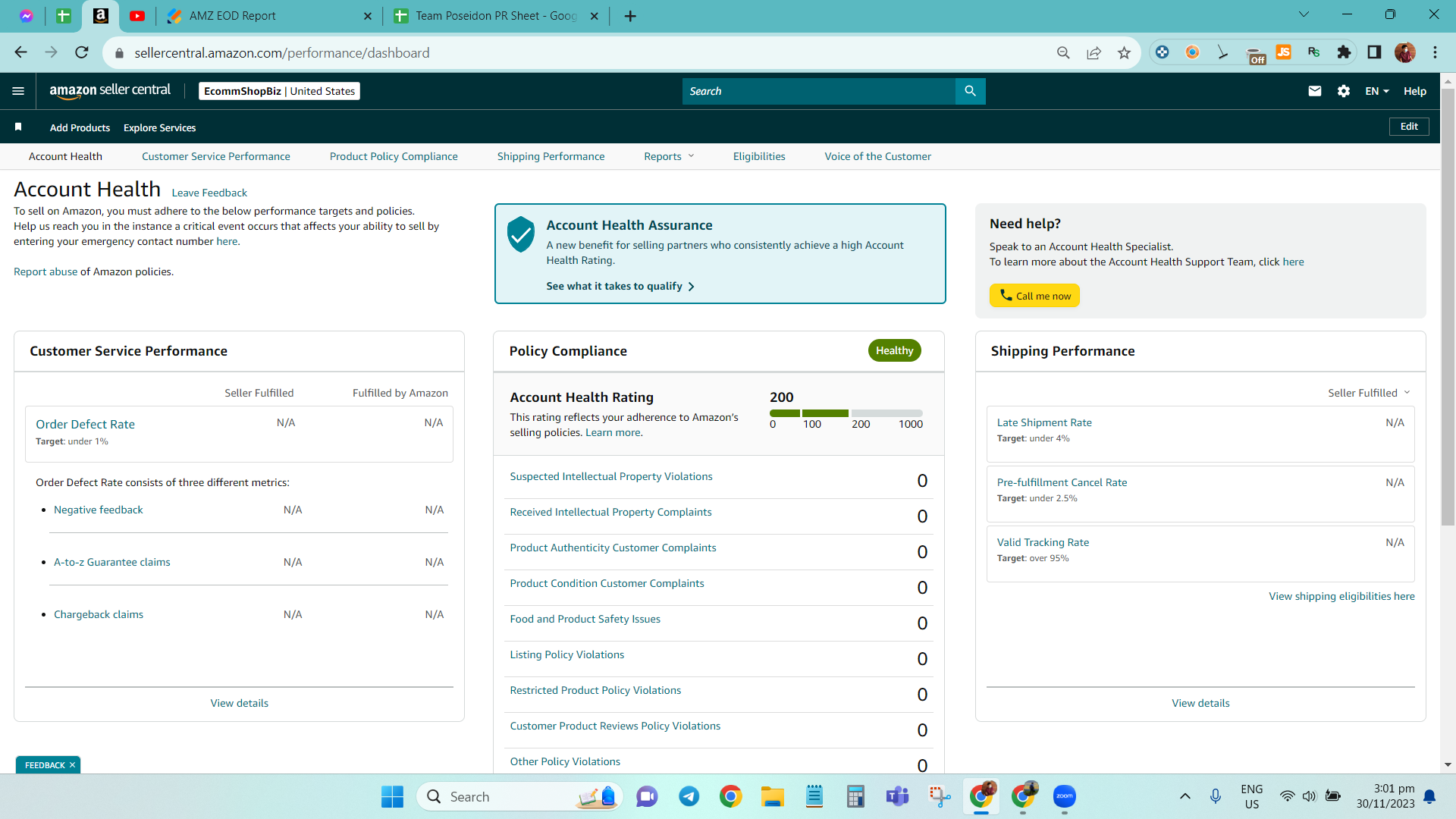Click the Call me now button
The image size is (1456, 819).
1034,296
